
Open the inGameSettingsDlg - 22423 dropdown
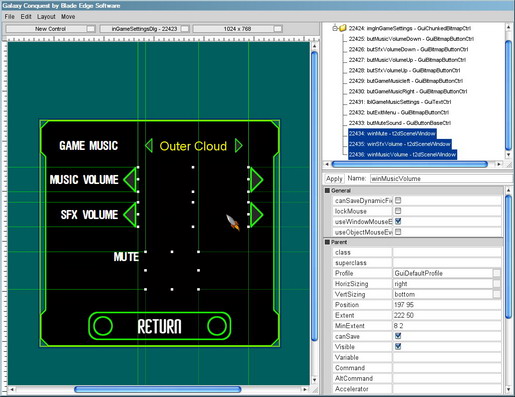pos(144,29)
